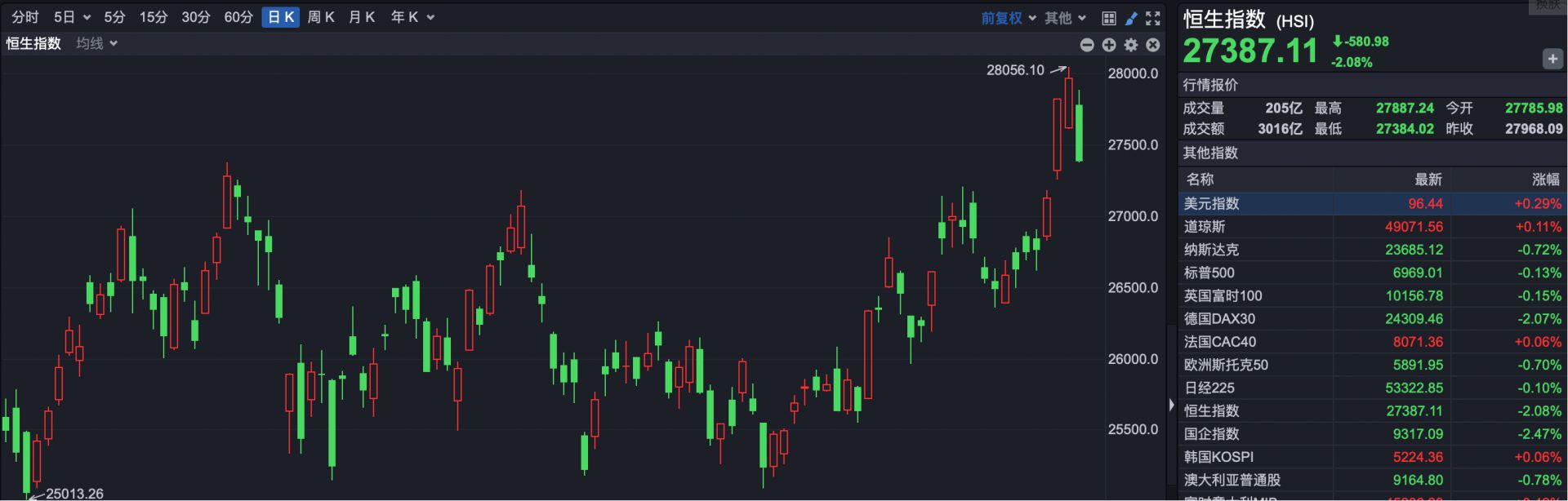Open chart settings gear
1568x501 pixels.
[1130, 45]
